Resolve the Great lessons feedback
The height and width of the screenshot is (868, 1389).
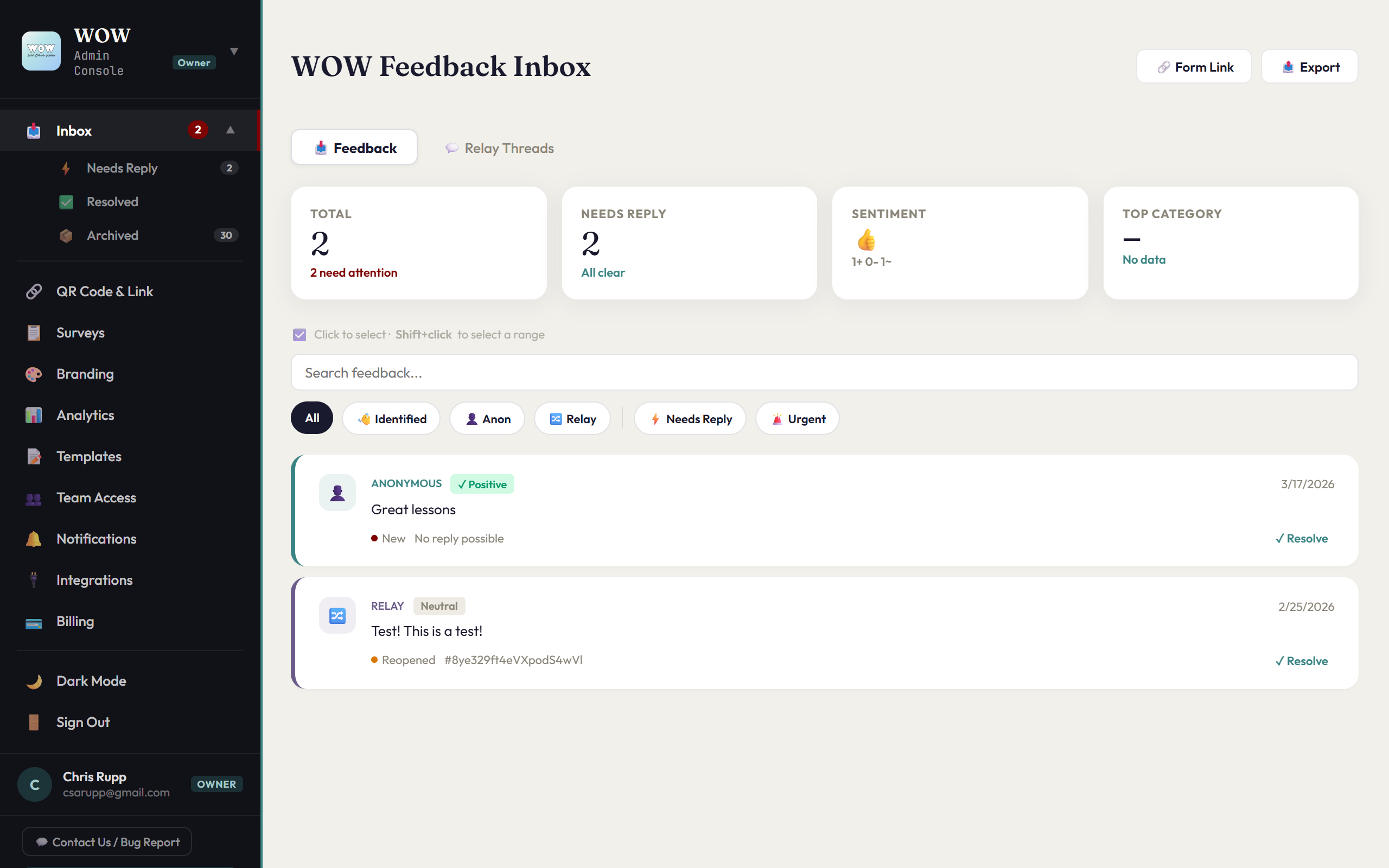tap(1302, 539)
